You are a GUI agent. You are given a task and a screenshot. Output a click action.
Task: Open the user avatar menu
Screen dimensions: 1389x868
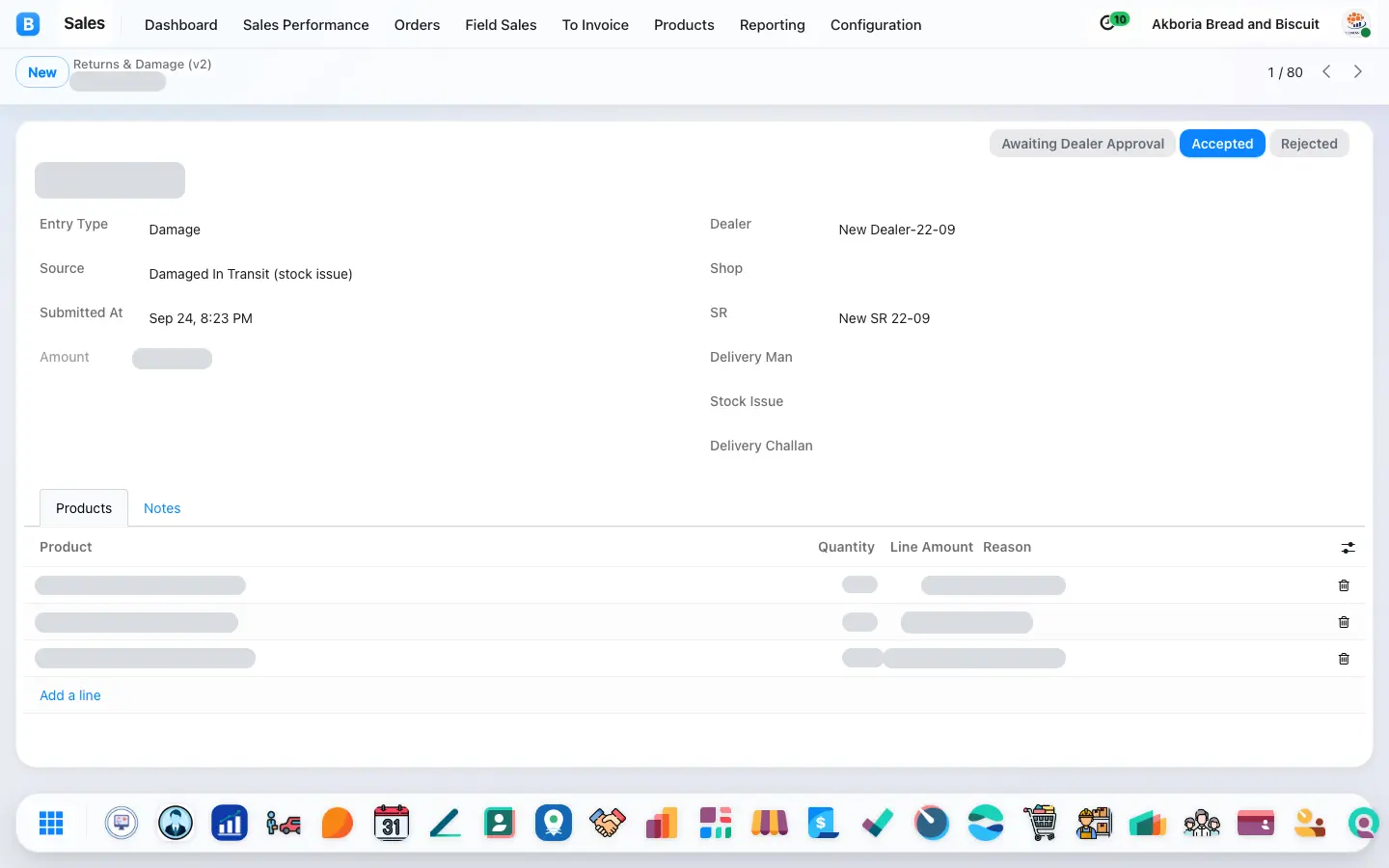[x=1357, y=24]
